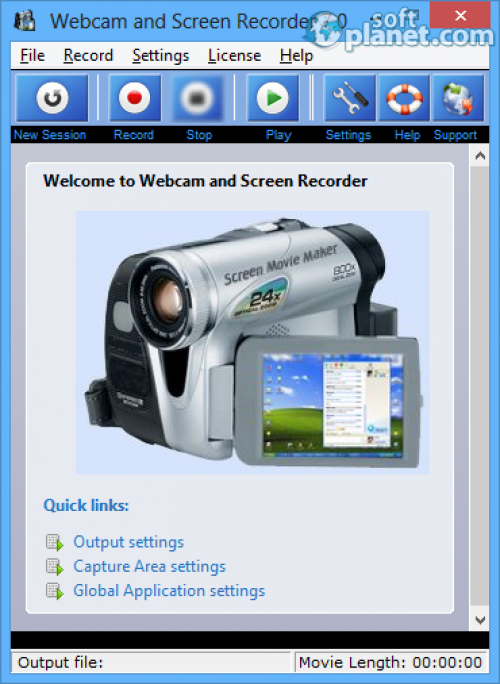Click the Stop toolbar icon
Viewport: 500px width, 684px height.
[x=198, y=98]
